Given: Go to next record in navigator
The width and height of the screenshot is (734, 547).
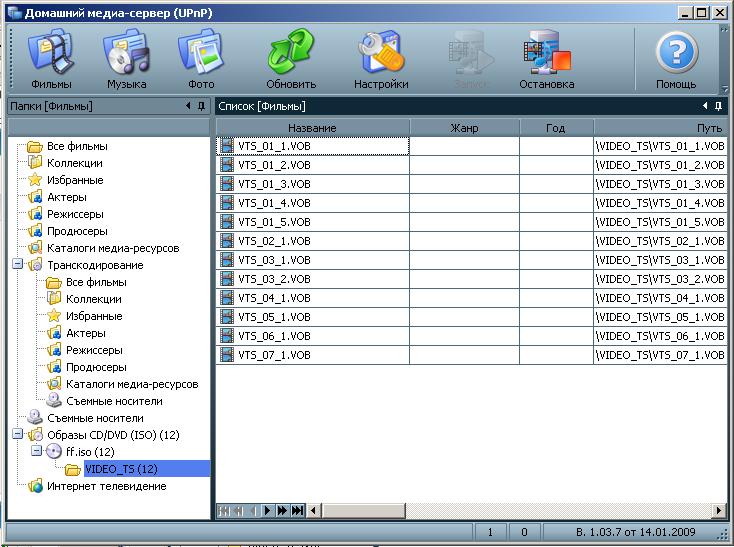Looking at the screenshot, I should pos(267,511).
